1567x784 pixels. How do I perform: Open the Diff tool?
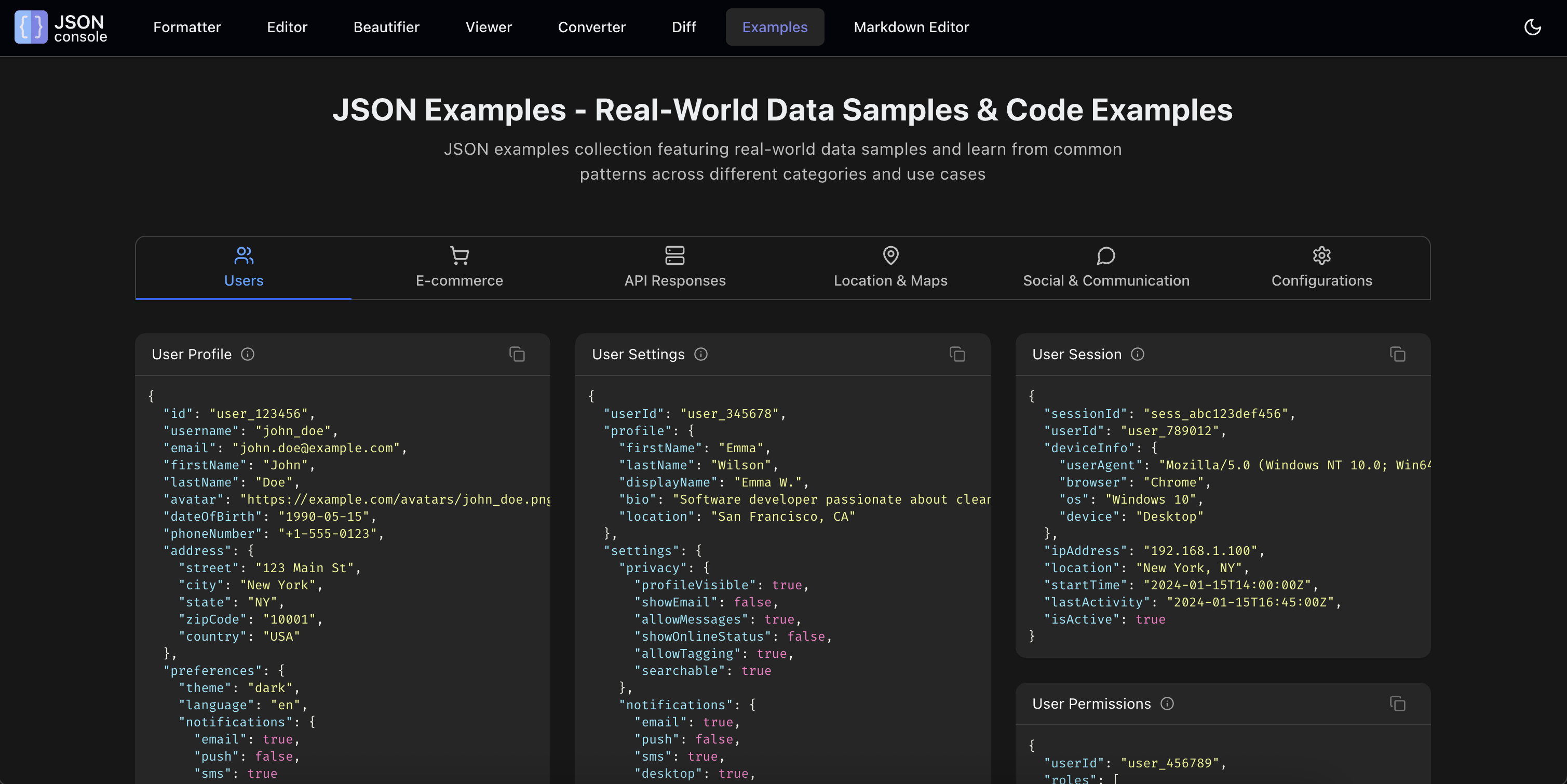[x=684, y=28]
